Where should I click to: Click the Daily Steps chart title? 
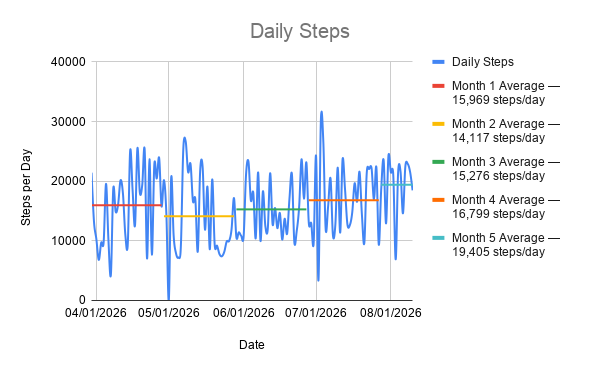pos(300,31)
